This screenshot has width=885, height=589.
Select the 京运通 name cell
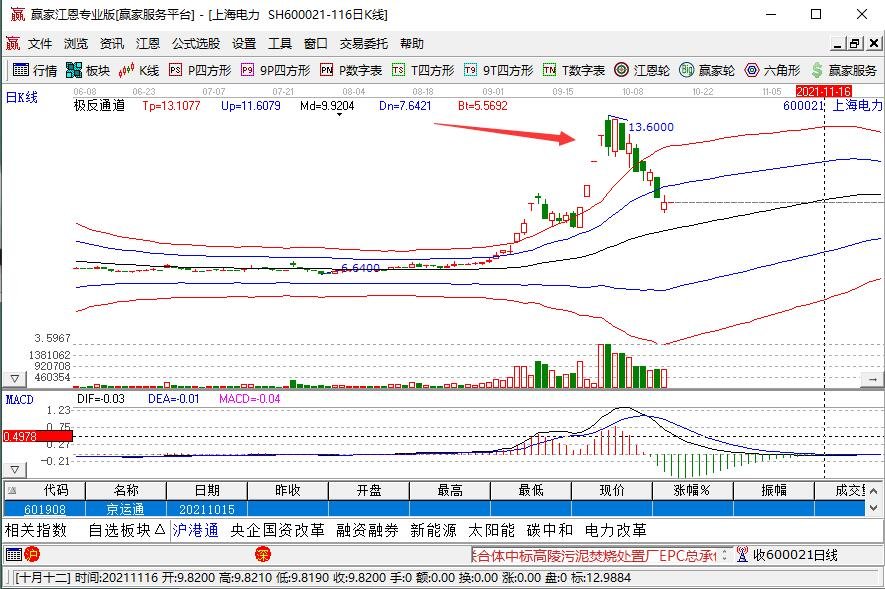coord(126,509)
